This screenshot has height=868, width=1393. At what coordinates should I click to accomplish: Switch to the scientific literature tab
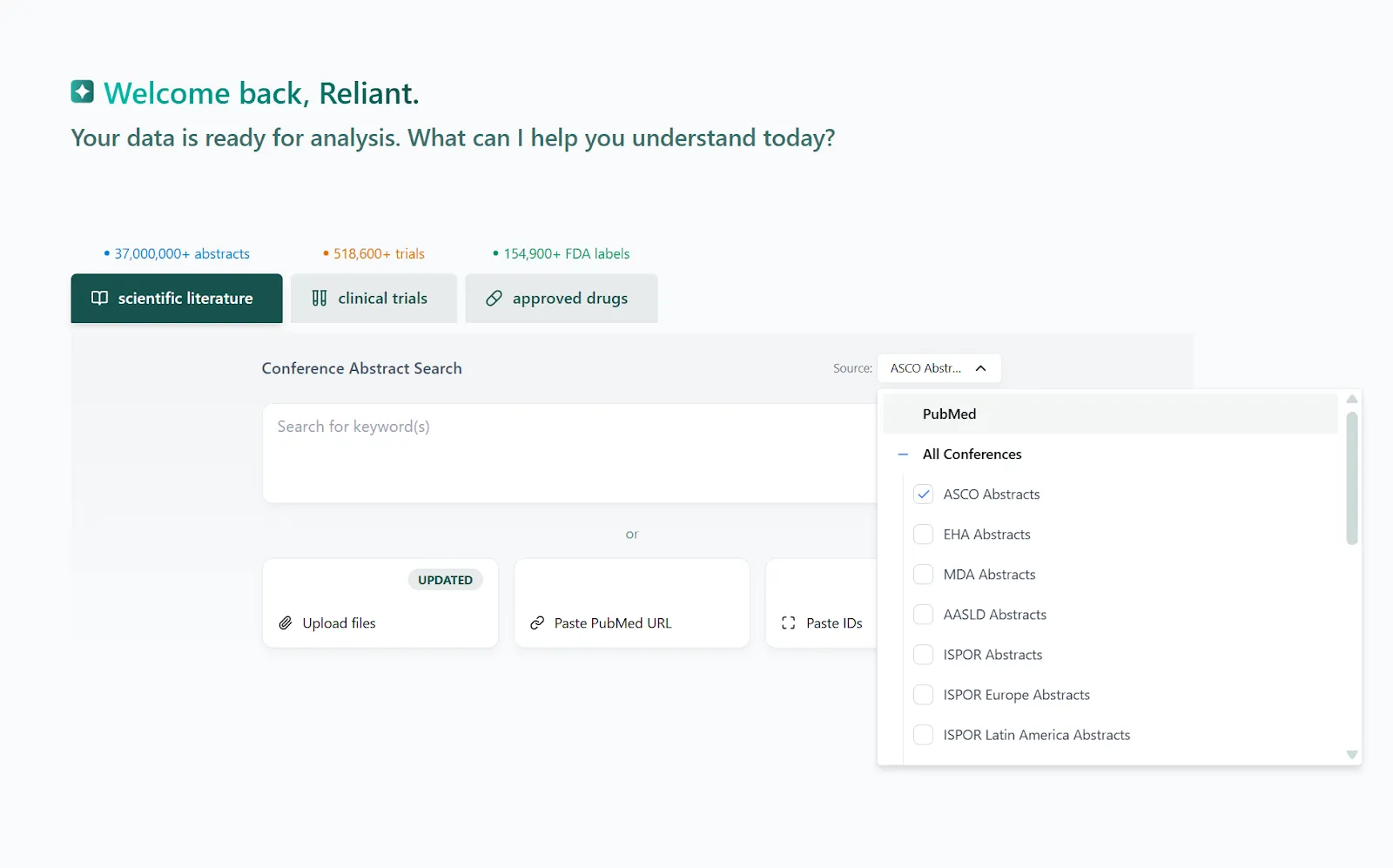[x=177, y=299]
